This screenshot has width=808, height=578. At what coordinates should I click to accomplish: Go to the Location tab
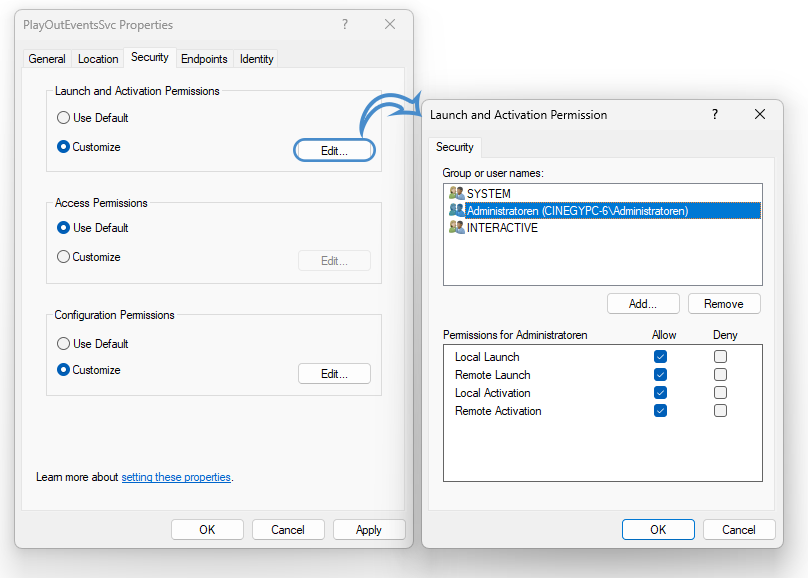tap(98, 59)
